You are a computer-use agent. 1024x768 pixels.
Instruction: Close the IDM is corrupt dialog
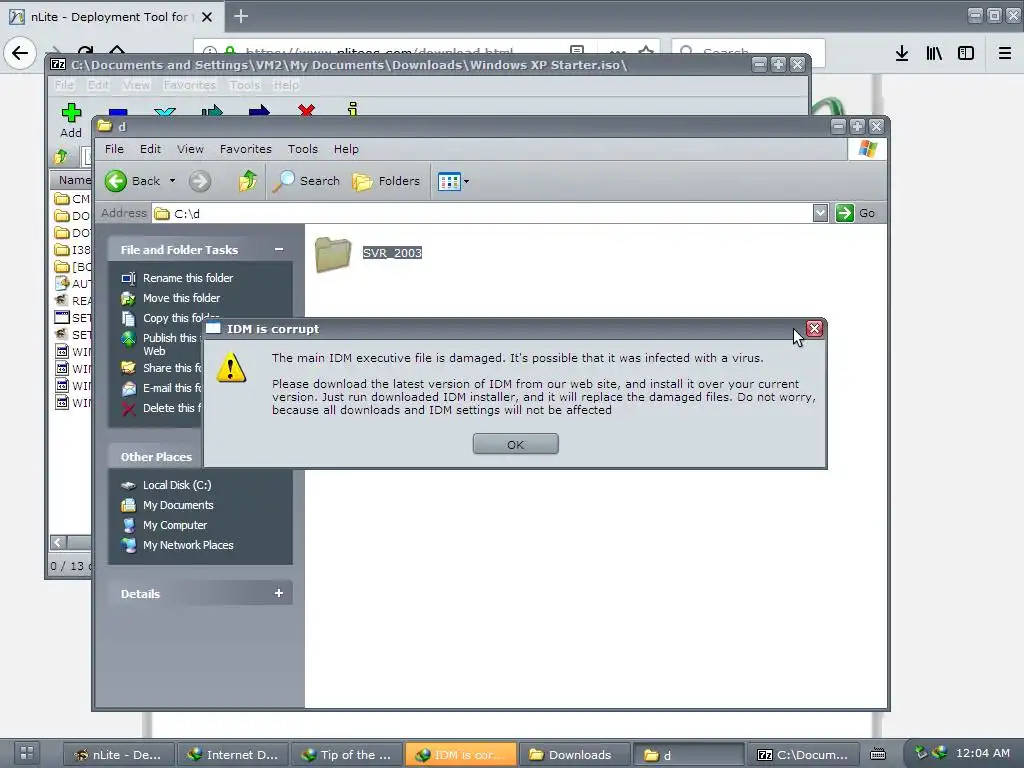pyautogui.click(x=814, y=328)
